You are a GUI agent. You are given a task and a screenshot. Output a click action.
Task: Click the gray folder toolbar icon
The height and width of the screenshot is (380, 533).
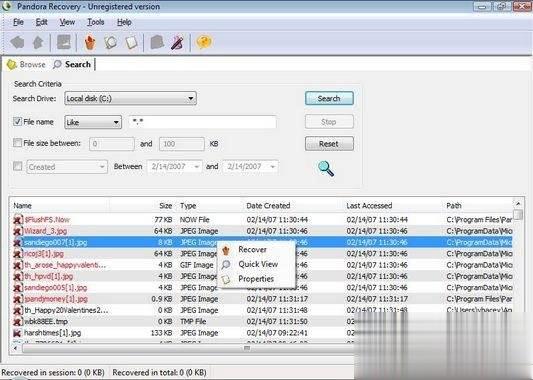[157, 42]
